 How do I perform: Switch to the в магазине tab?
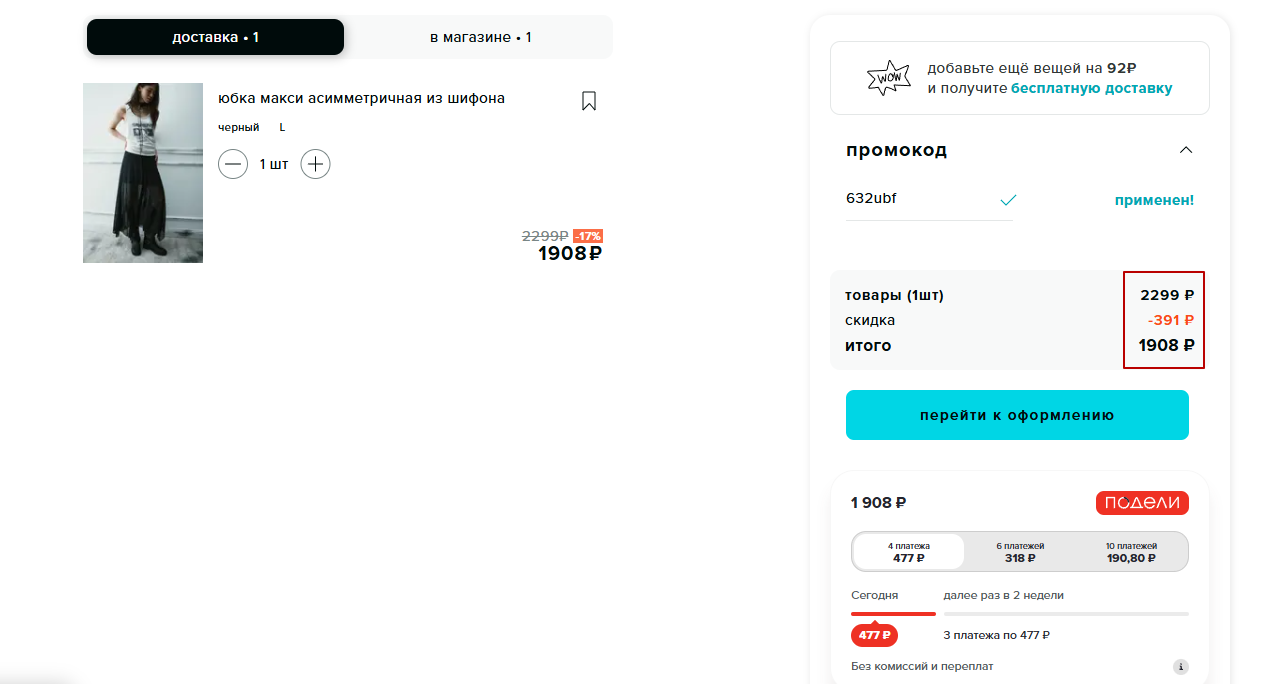tap(480, 37)
